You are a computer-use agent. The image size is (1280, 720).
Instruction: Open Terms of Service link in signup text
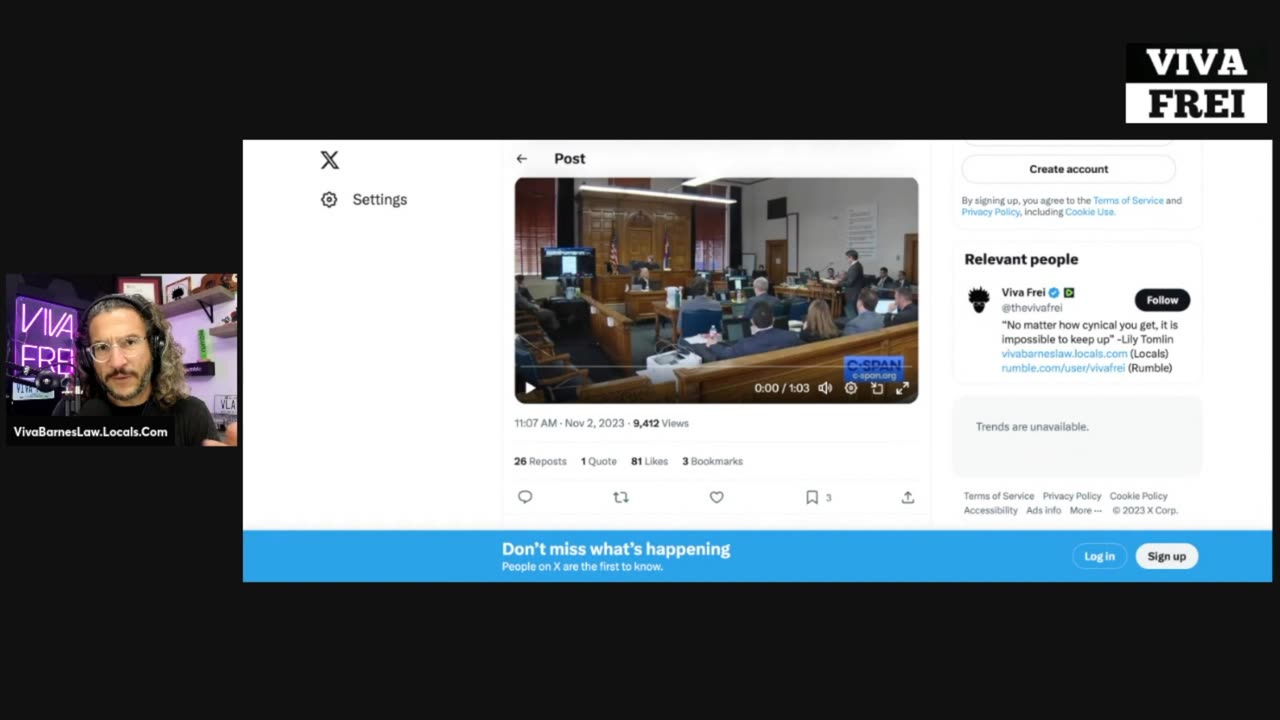click(x=1128, y=201)
